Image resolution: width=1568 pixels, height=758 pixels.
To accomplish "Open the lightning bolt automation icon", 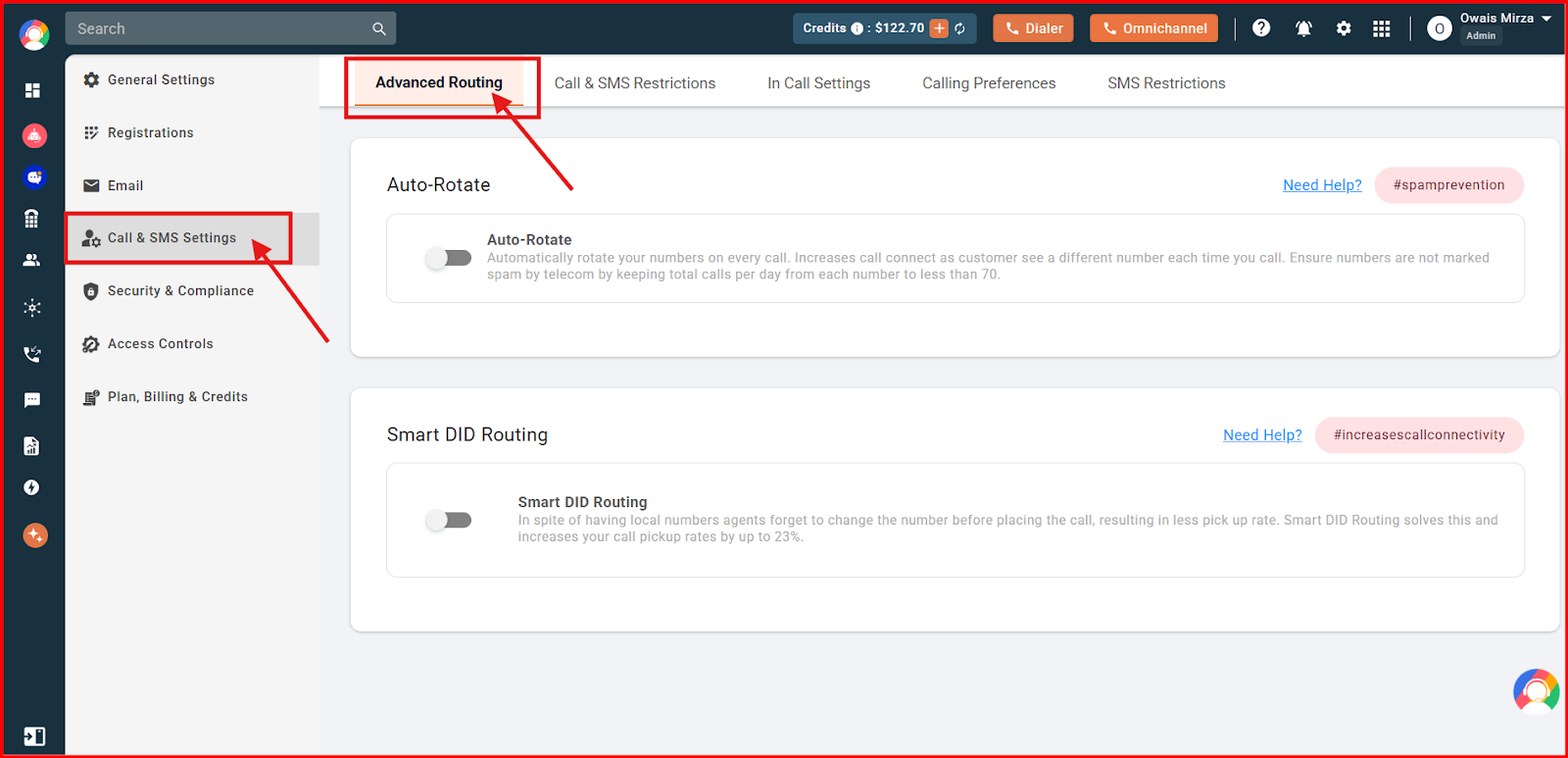I will pos(31,487).
